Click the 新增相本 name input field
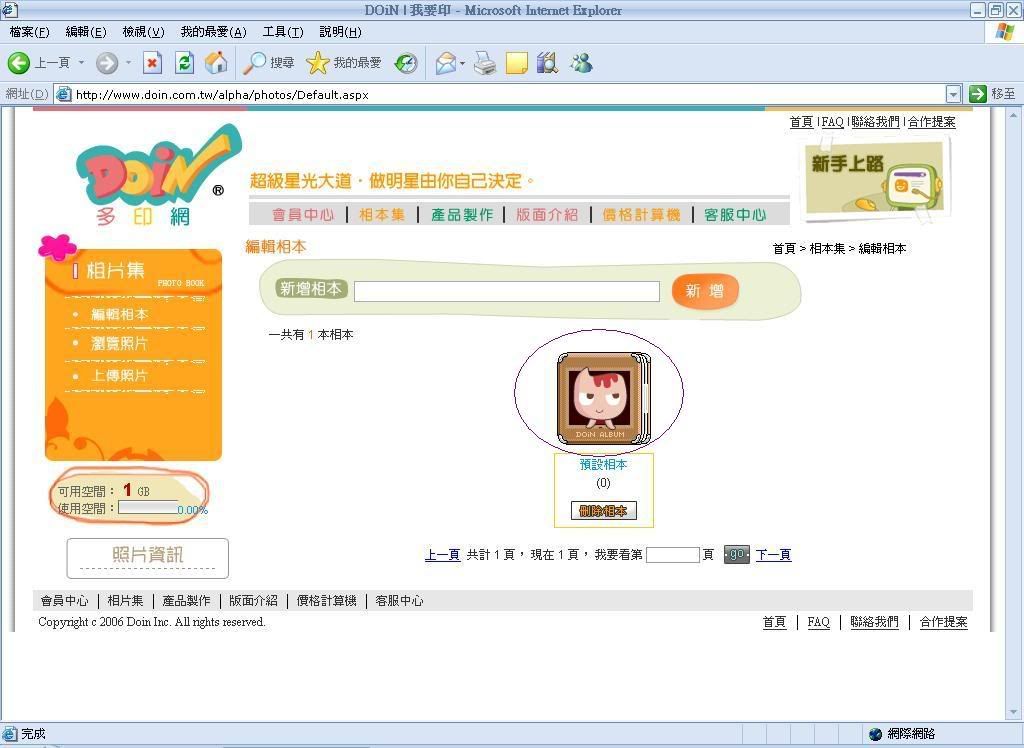The image size is (1024, 748). pyautogui.click(x=506, y=291)
